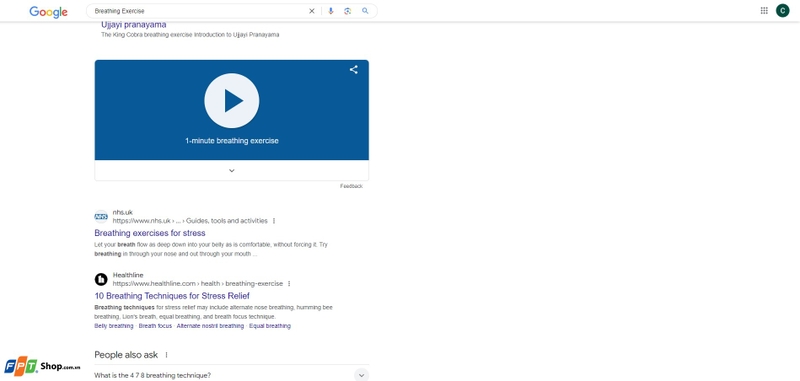Expand the 4 7 8 breathing technique question
Image resolution: width=800 pixels, height=381 pixels.
[x=361, y=375]
